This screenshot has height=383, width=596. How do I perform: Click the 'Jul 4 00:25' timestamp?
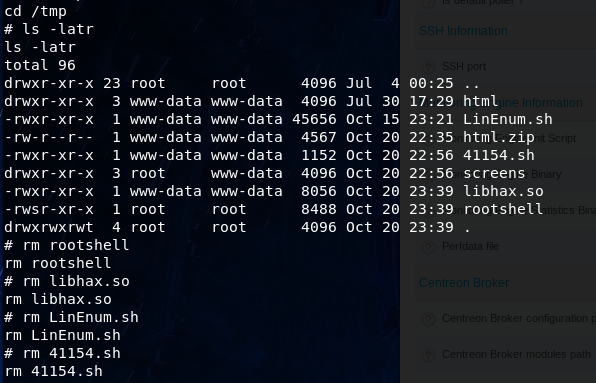(400, 83)
